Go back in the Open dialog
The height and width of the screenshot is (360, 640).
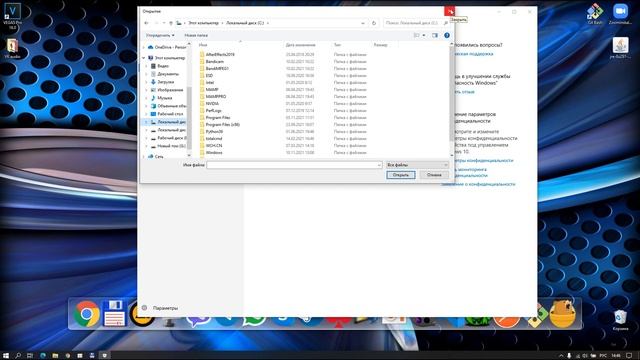coord(147,23)
